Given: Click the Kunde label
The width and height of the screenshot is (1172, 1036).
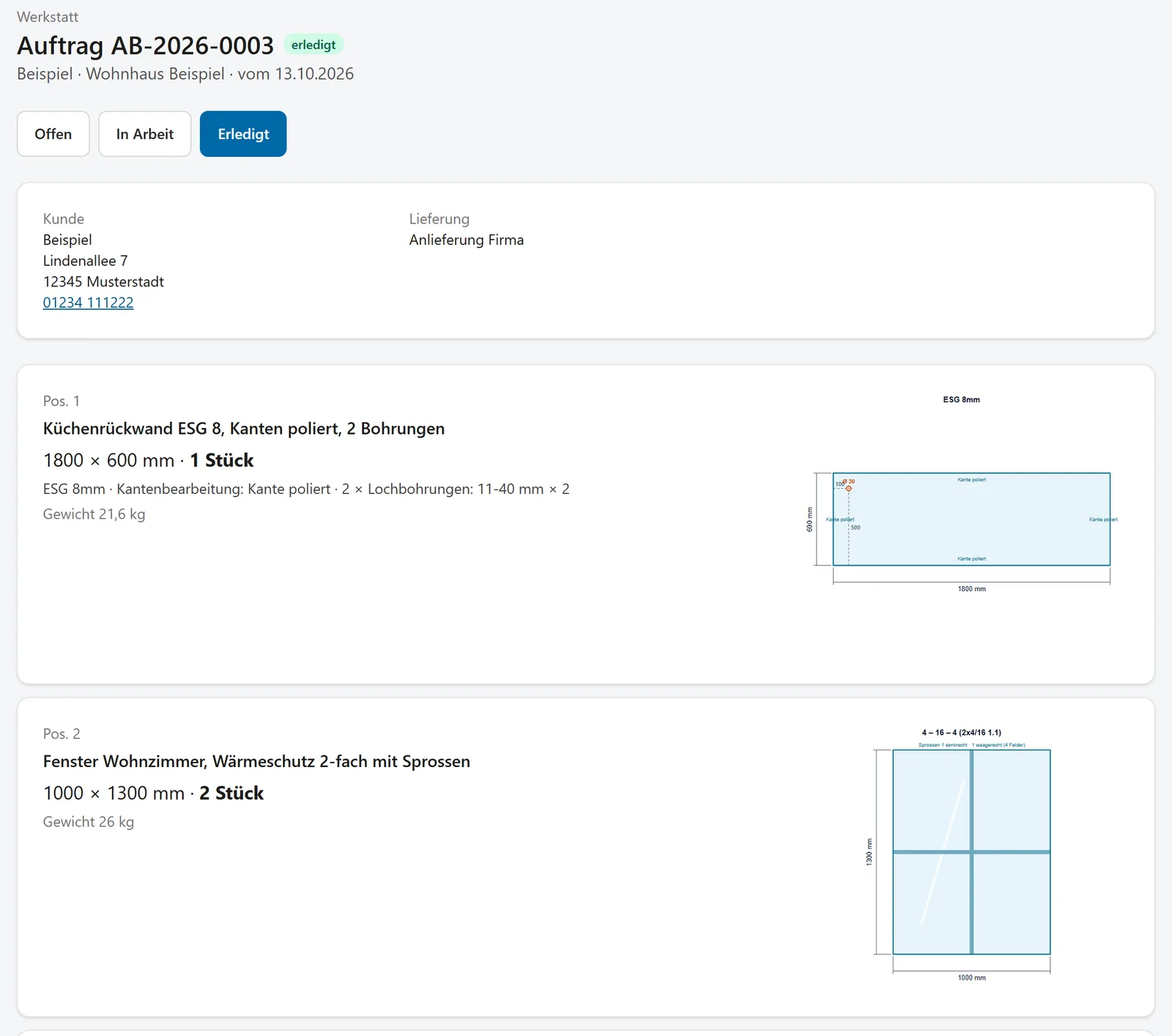Looking at the screenshot, I should [64, 219].
